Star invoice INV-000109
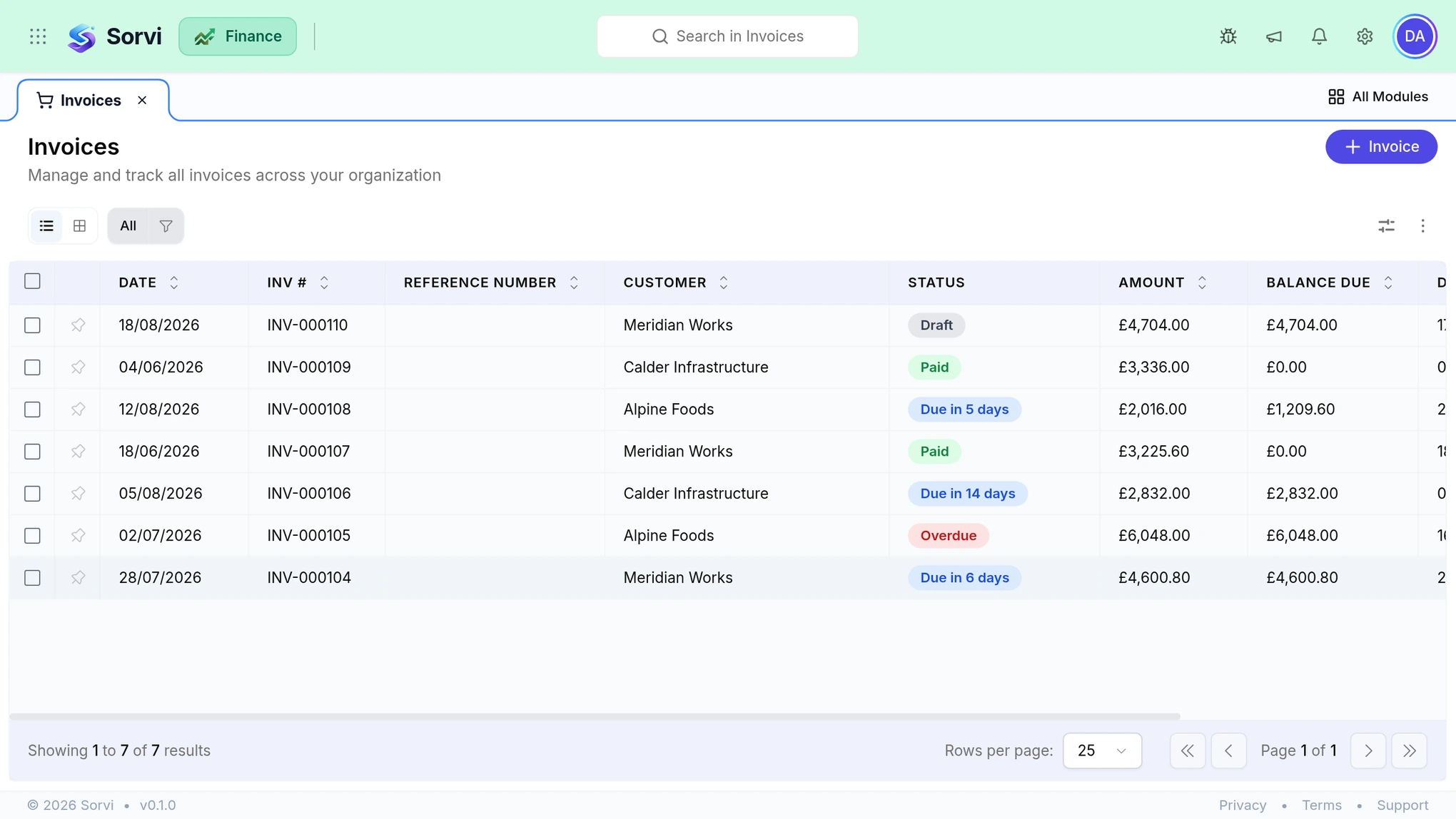The height and width of the screenshot is (819, 1456). click(78, 367)
